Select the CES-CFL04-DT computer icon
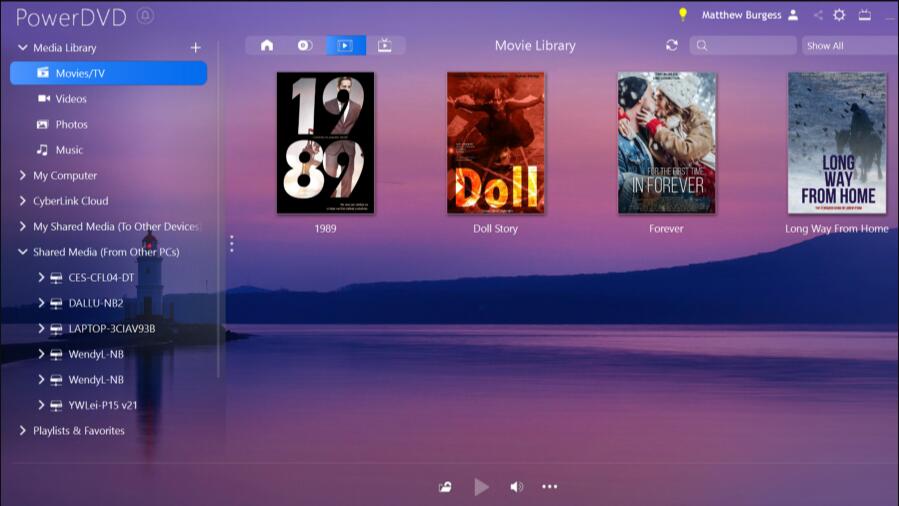The height and width of the screenshot is (506, 899). click(x=56, y=278)
